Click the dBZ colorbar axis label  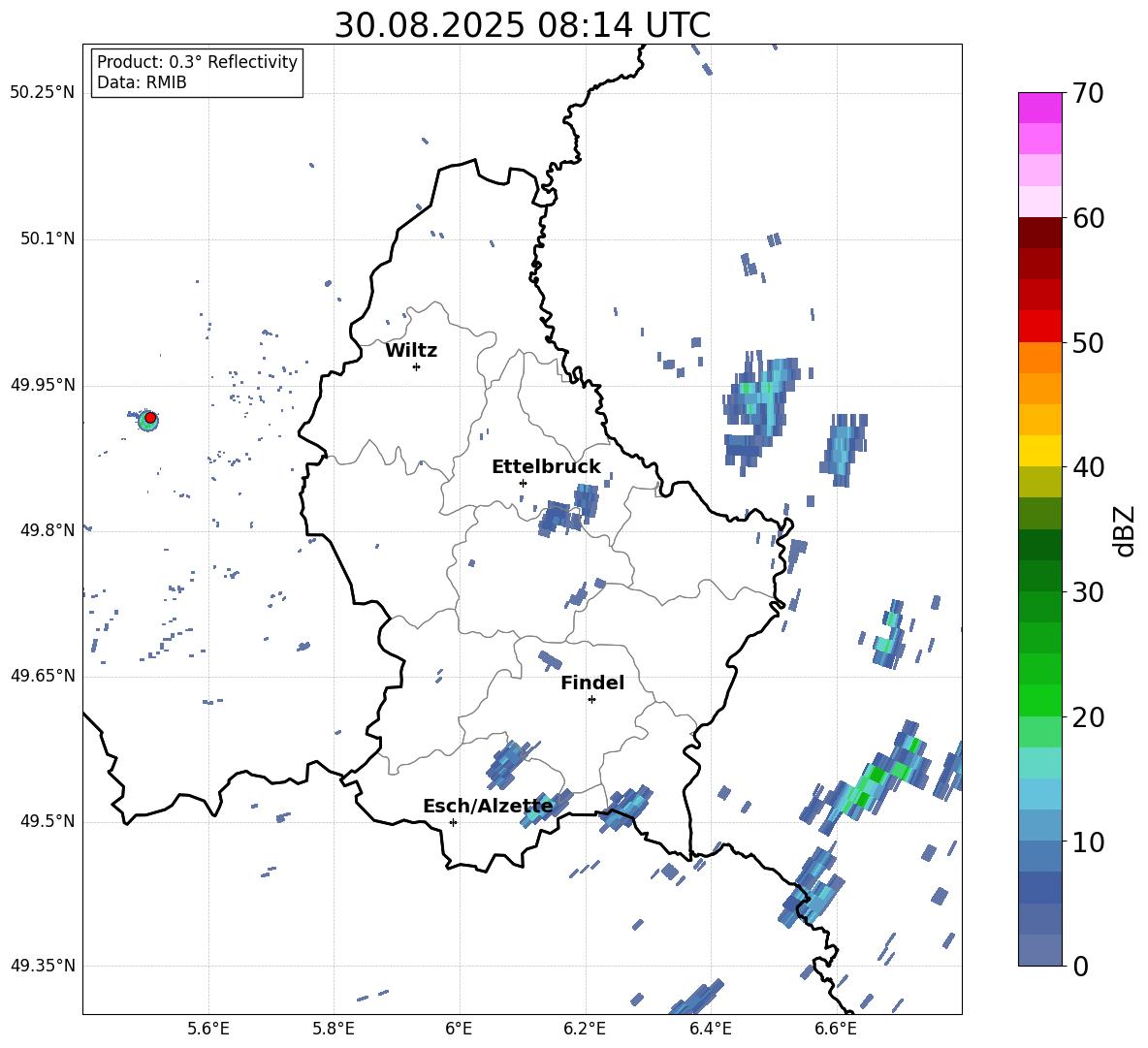click(x=1126, y=530)
